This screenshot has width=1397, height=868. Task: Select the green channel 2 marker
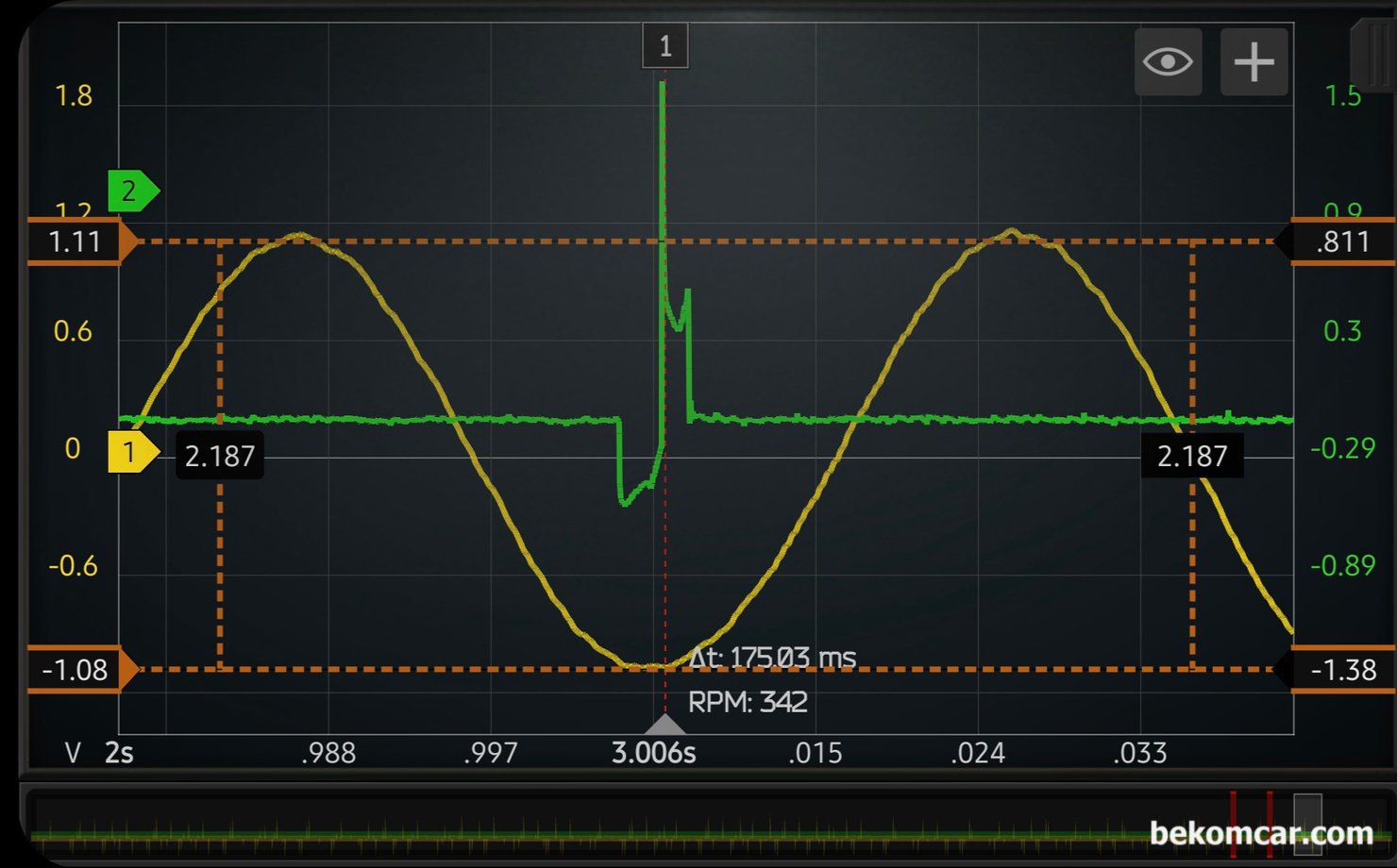click(131, 192)
